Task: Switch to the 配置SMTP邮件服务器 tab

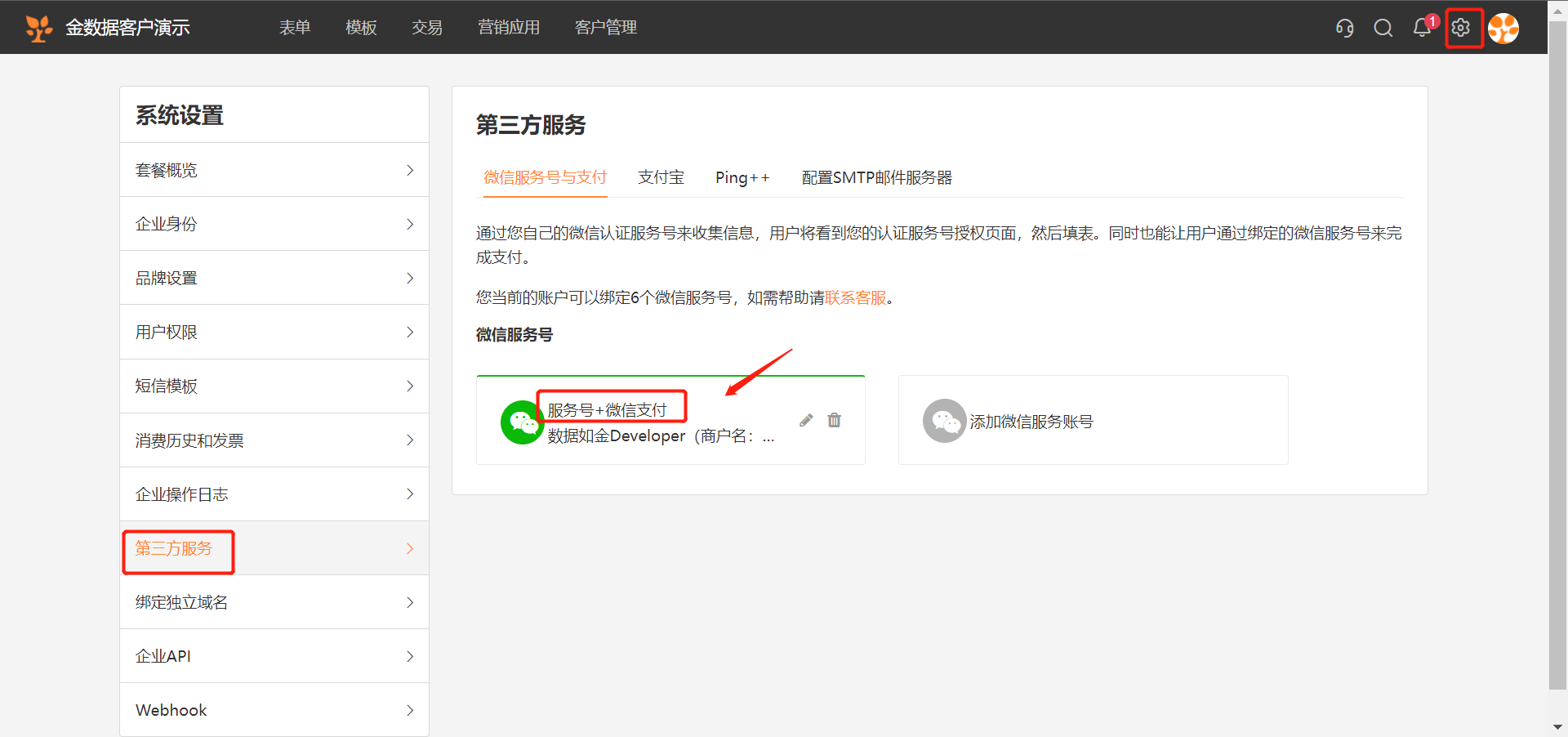Action: click(877, 177)
